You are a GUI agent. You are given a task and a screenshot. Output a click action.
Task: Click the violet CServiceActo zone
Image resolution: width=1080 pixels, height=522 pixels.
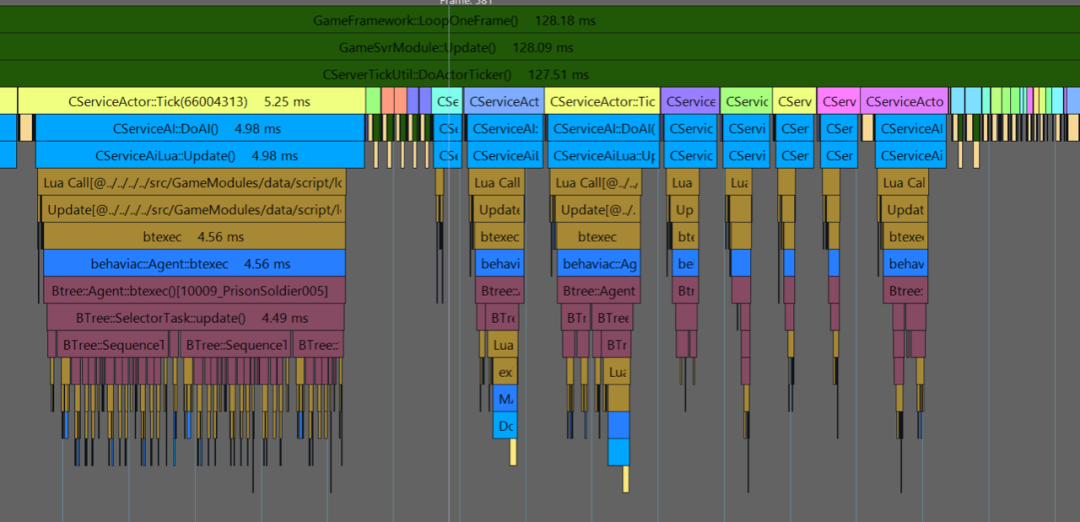click(x=904, y=101)
